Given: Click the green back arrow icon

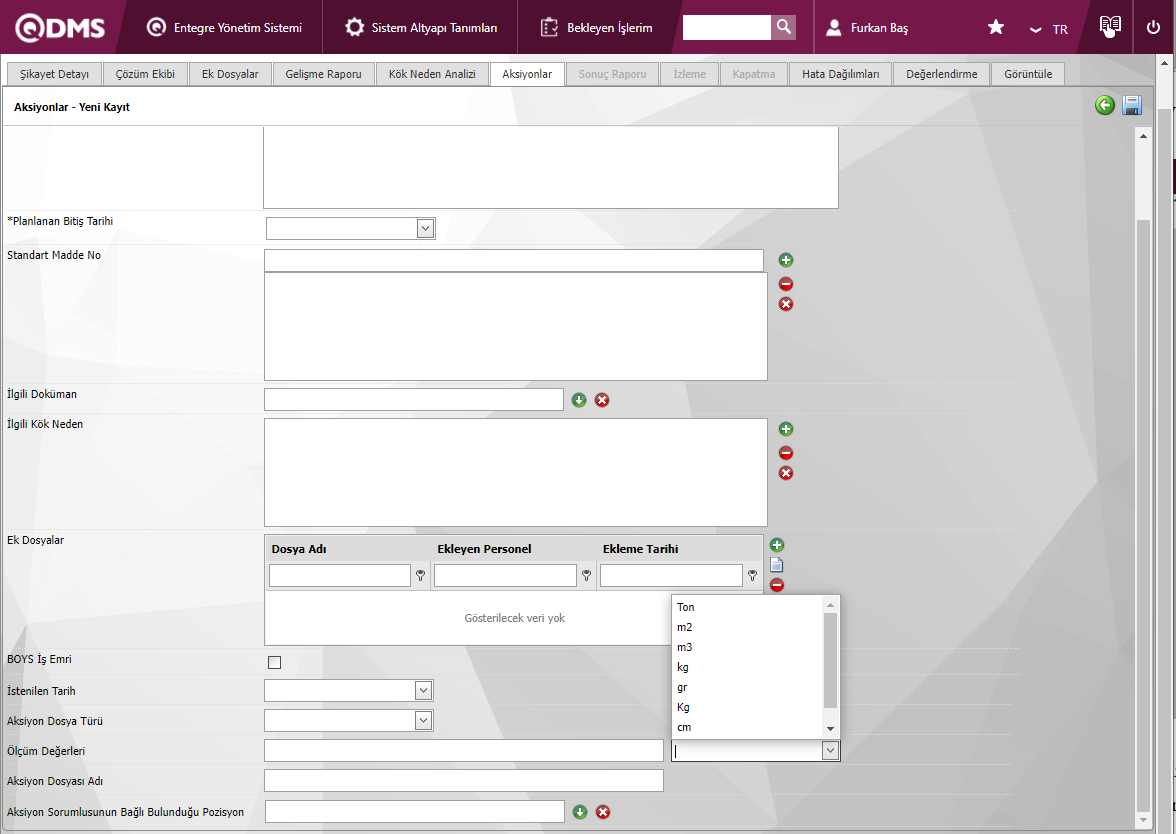Looking at the screenshot, I should (1104, 105).
